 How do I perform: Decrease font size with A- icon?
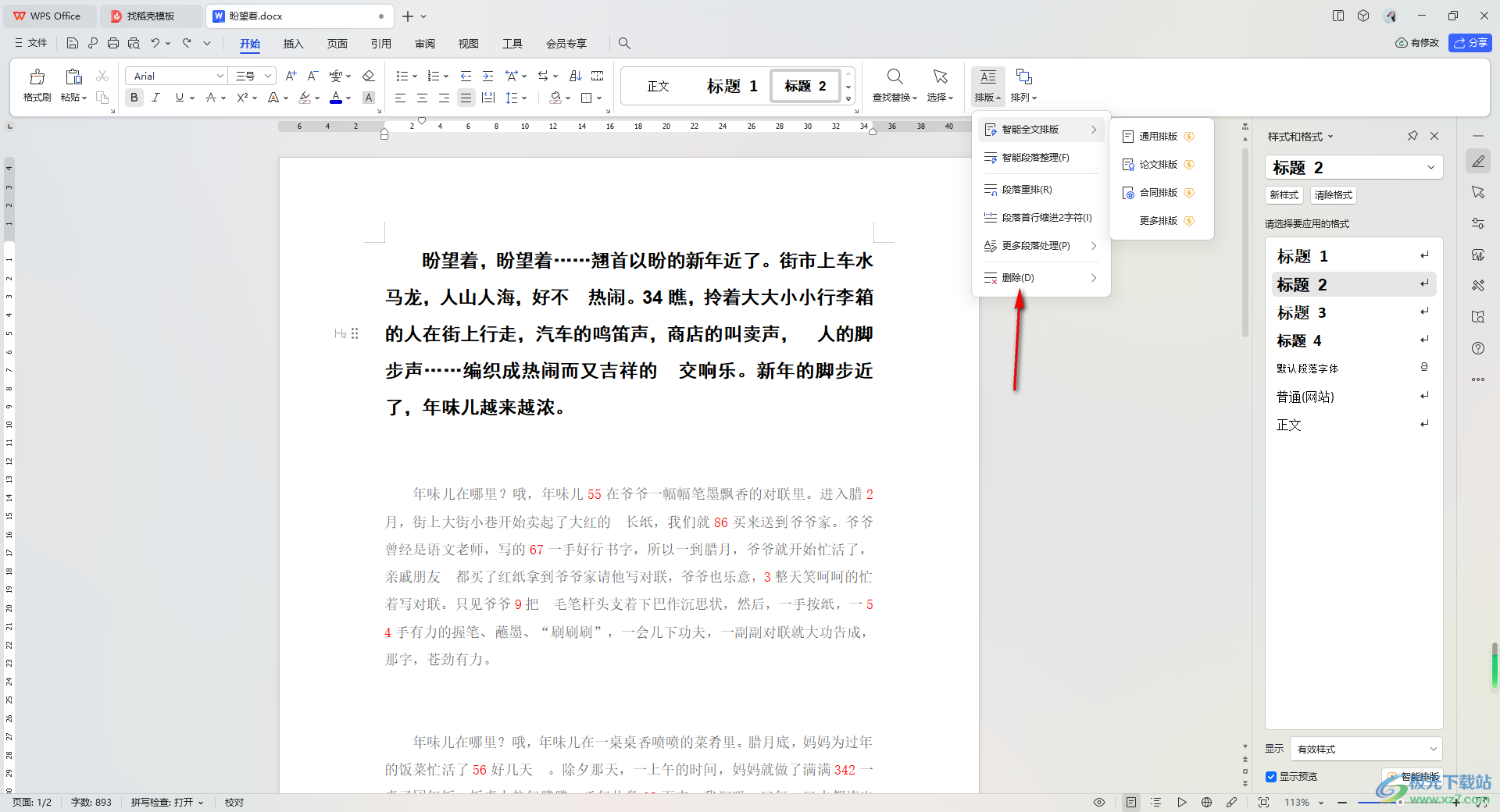[x=312, y=76]
